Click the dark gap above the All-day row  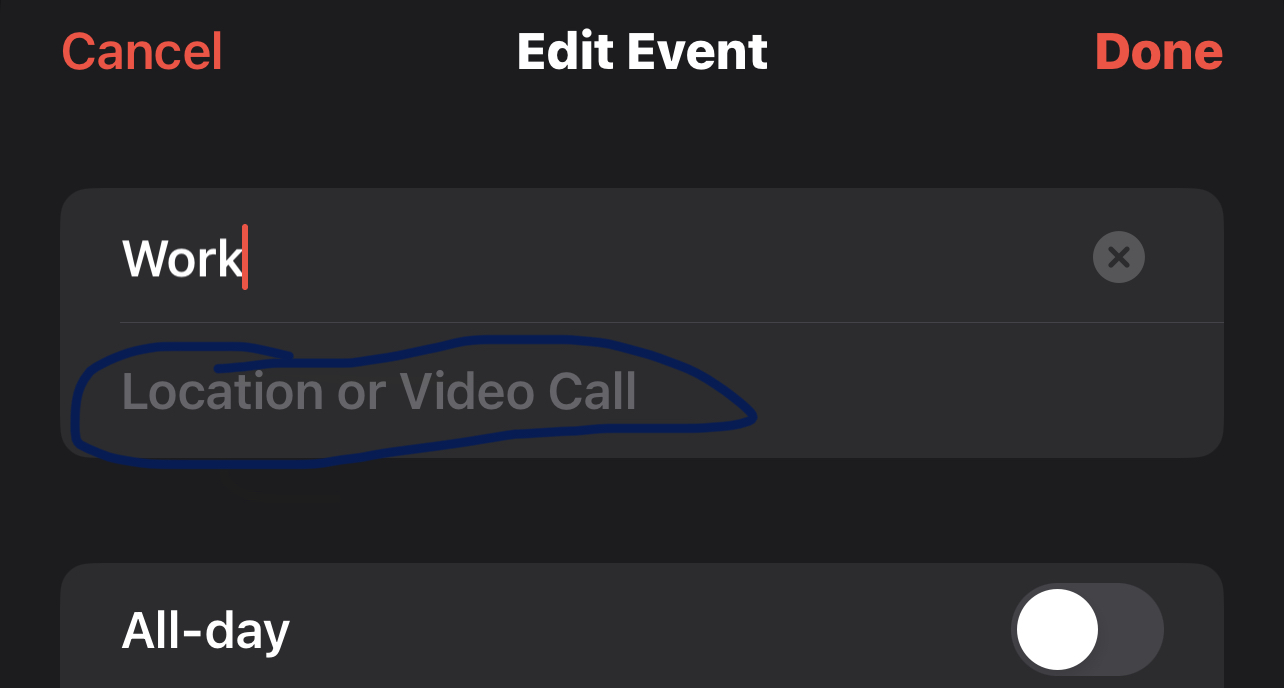click(x=640, y=510)
